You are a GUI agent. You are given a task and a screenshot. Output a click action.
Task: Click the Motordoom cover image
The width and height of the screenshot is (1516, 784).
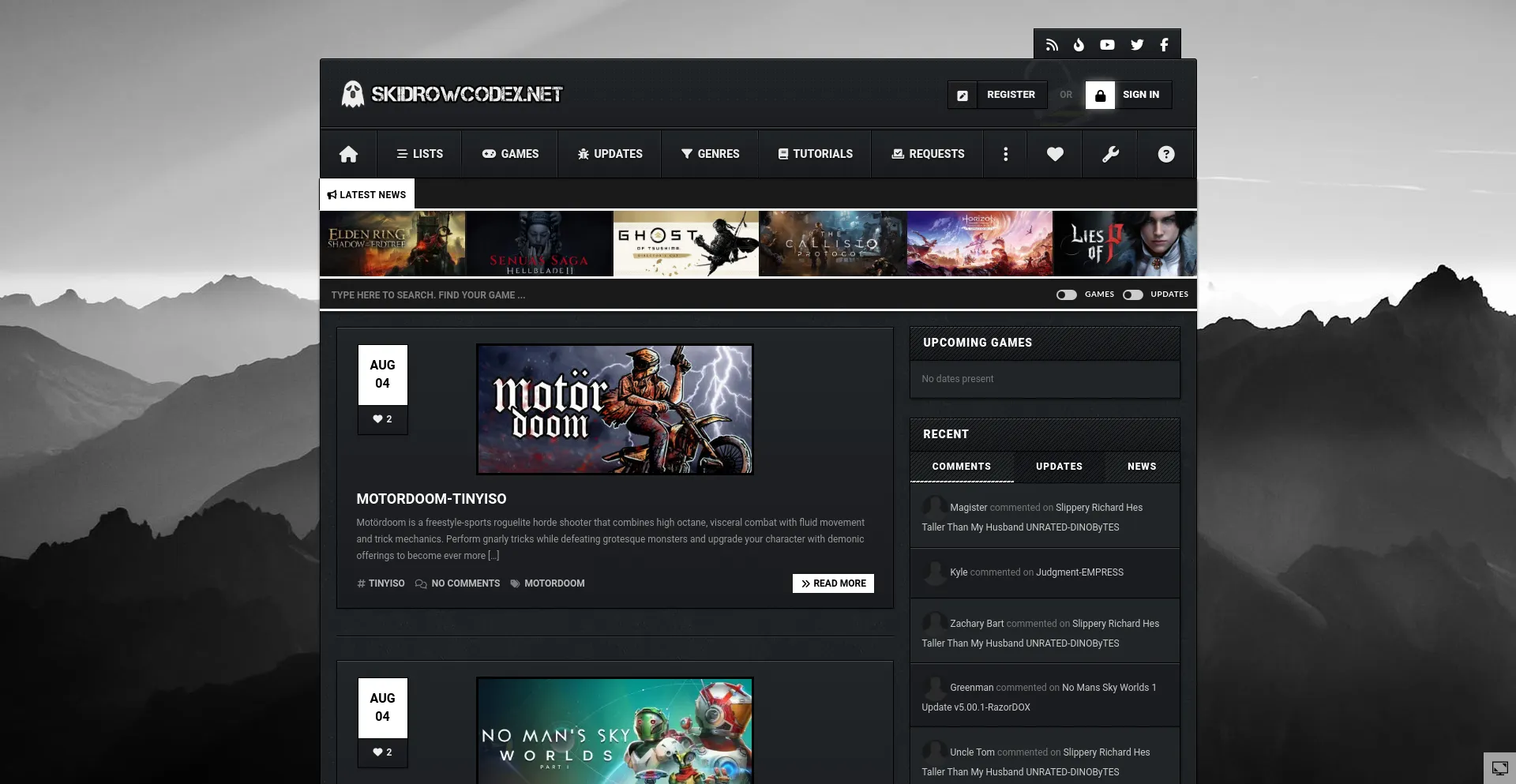(x=615, y=409)
